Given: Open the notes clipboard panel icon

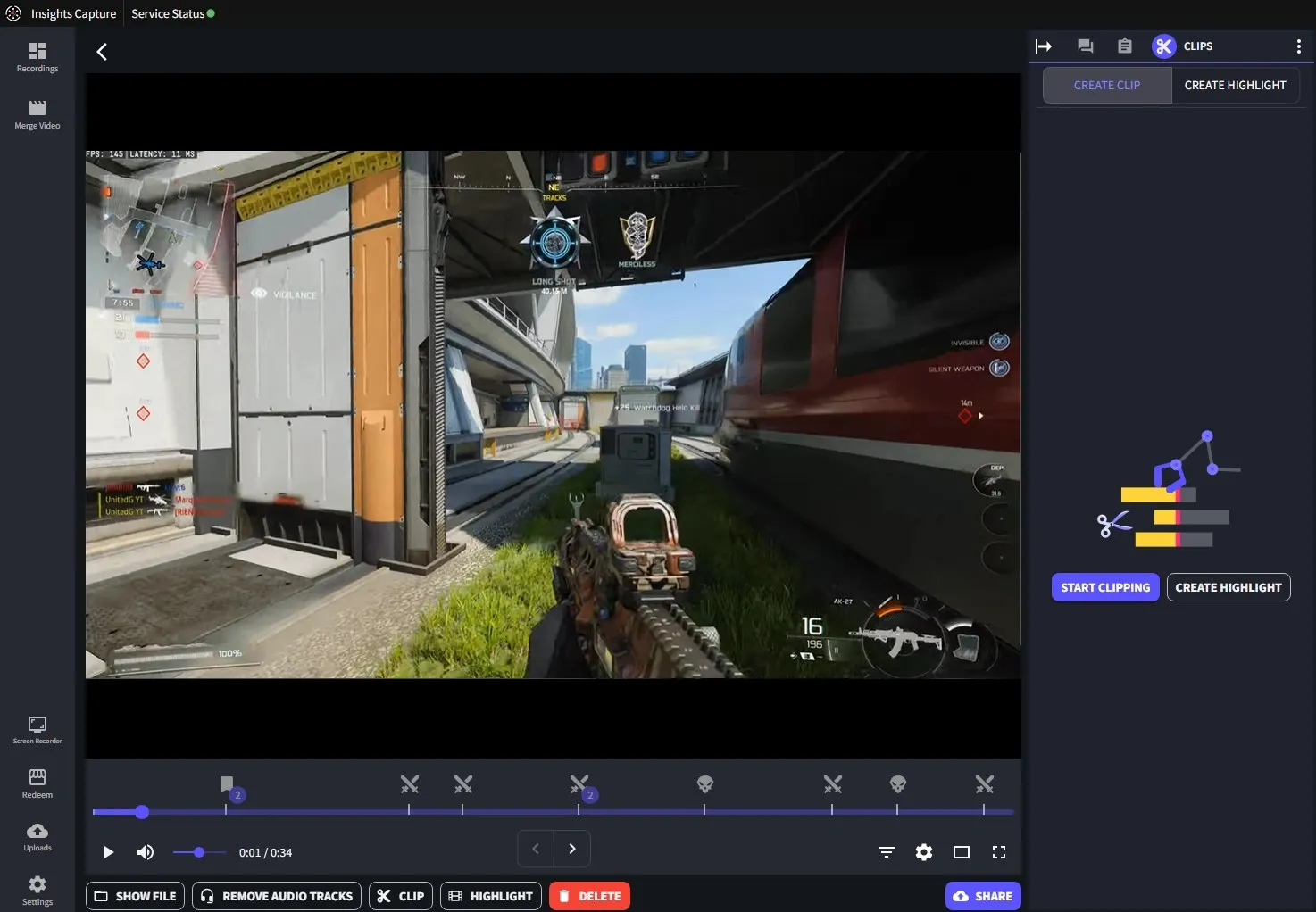Looking at the screenshot, I should coord(1125,46).
